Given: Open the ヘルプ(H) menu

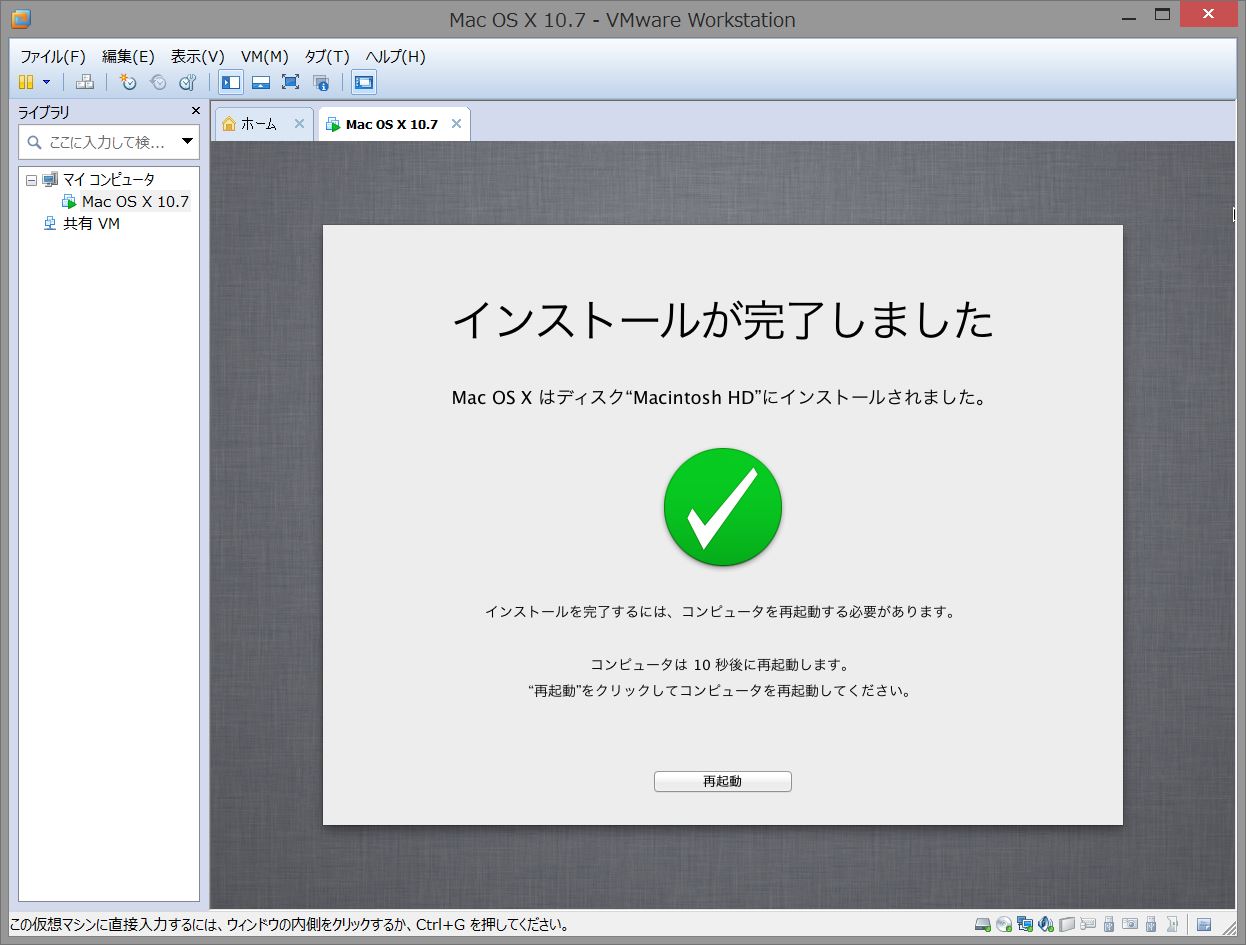Looking at the screenshot, I should 395,56.
